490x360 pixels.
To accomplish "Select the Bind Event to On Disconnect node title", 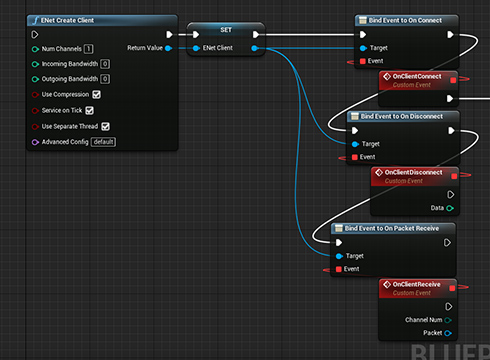I will [403, 116].
